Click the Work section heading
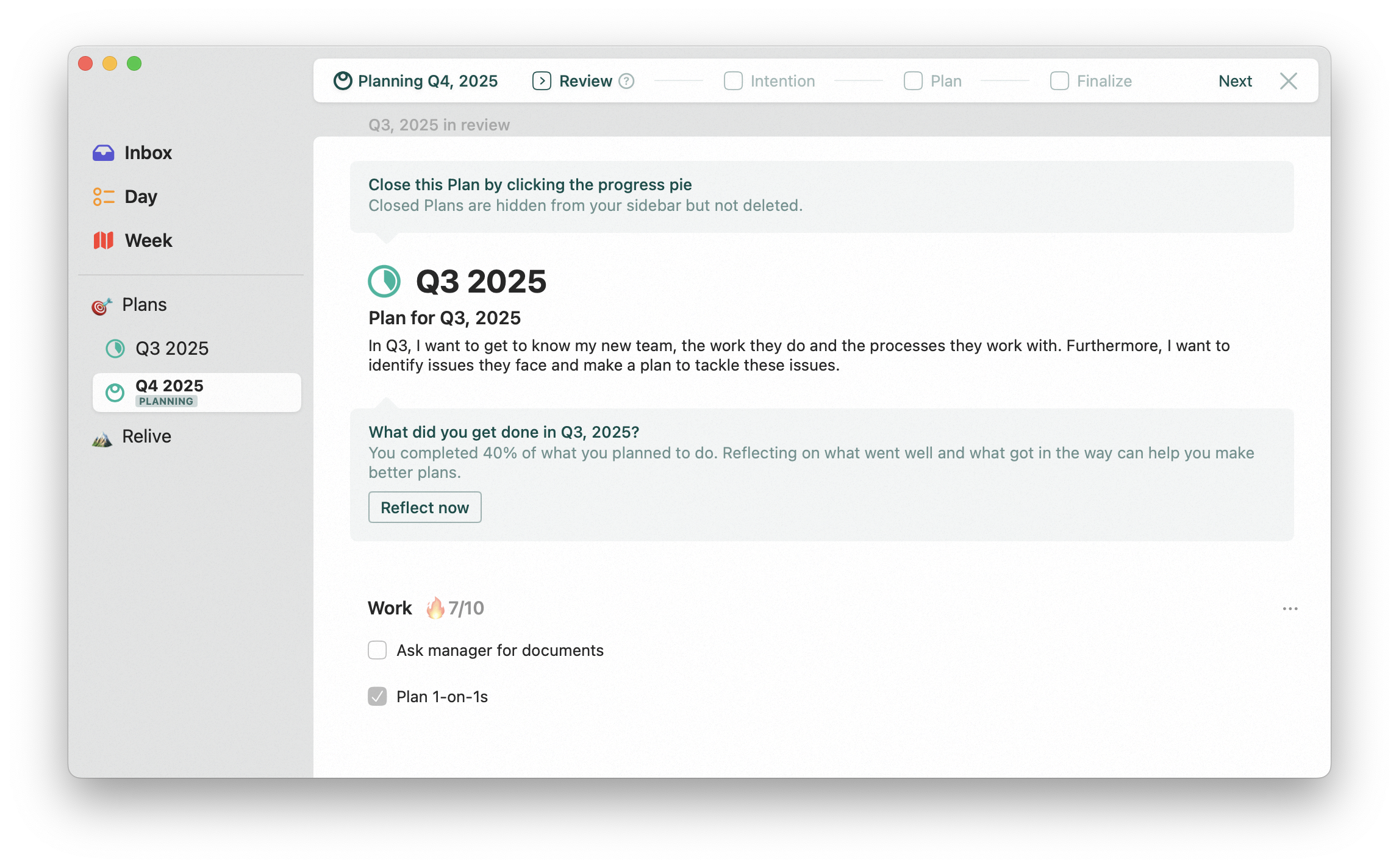The image size is (1399, 868). pyautogui.click(x=390, y=608)
